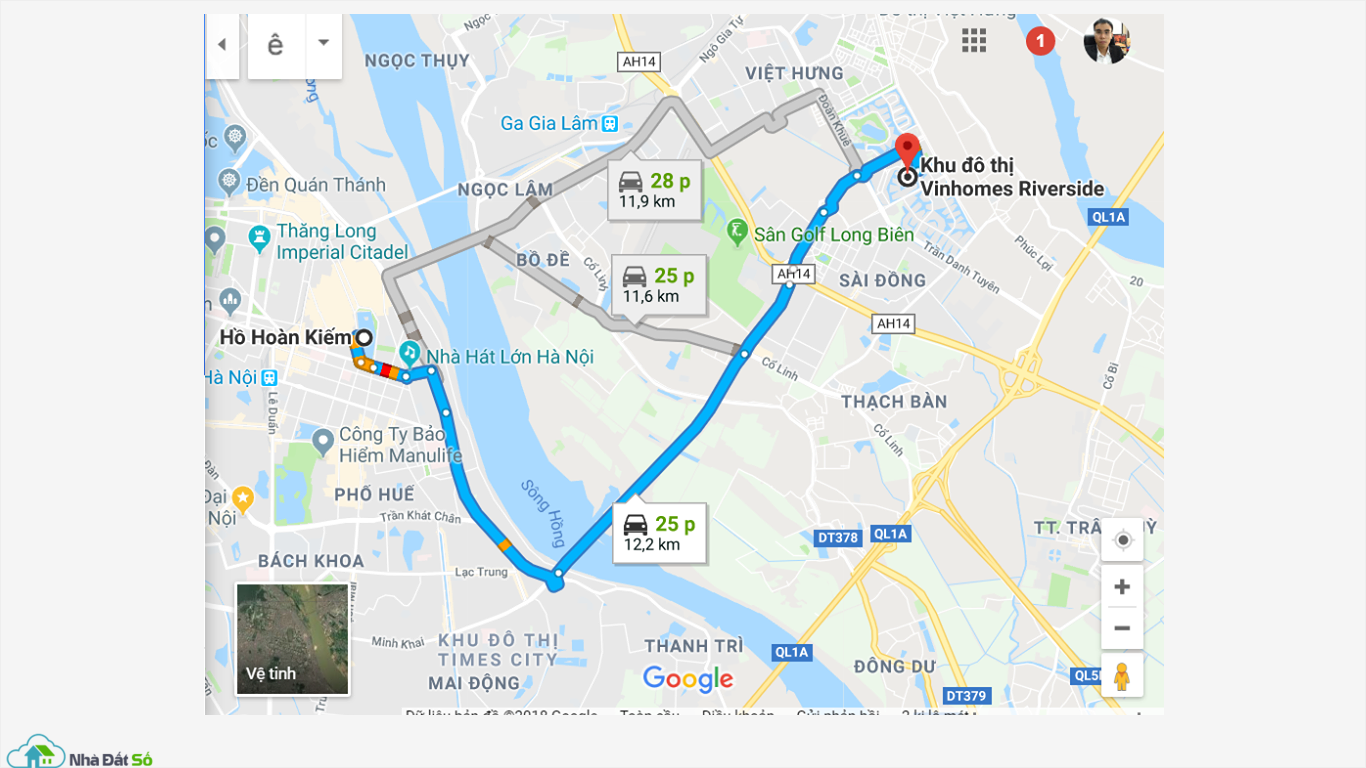Click the Vinhomes Riverside destination pin
This screenshot has height=768, width=1366.
click(x=907, y=151)
